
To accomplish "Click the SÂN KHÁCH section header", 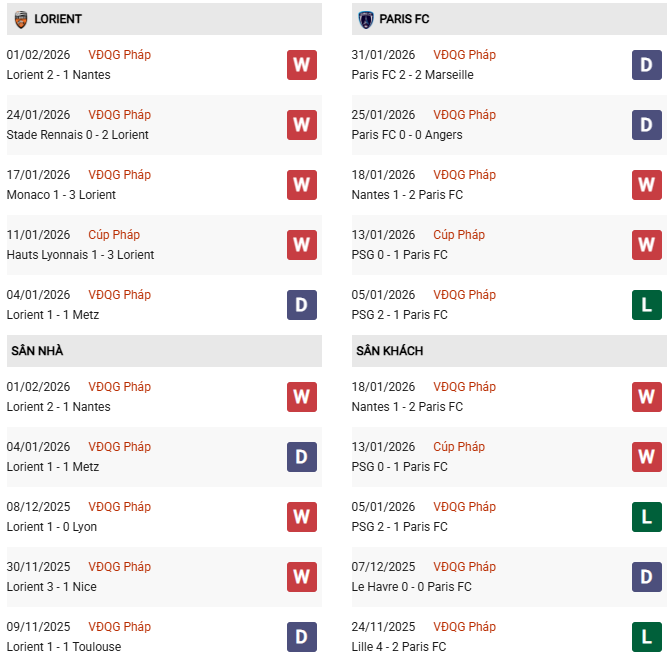I will point(389,351).
